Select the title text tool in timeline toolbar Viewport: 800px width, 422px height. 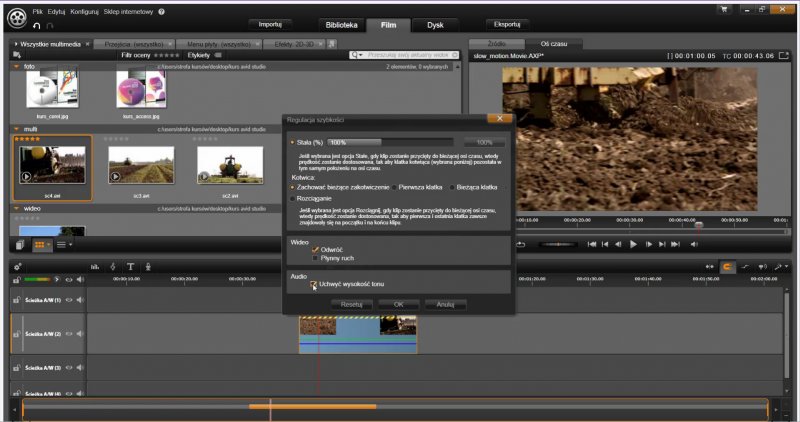click(x=130, y=266)
